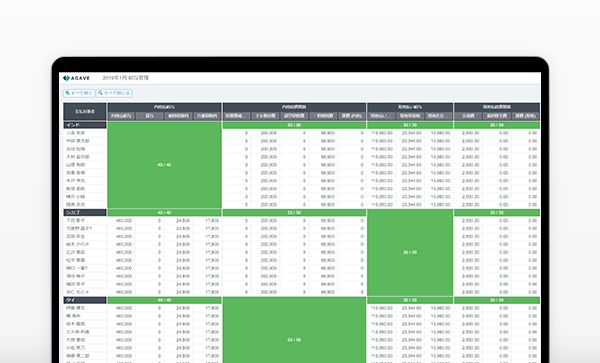
Task: Select the シカゴ group row header
Action: click(85, 212)
